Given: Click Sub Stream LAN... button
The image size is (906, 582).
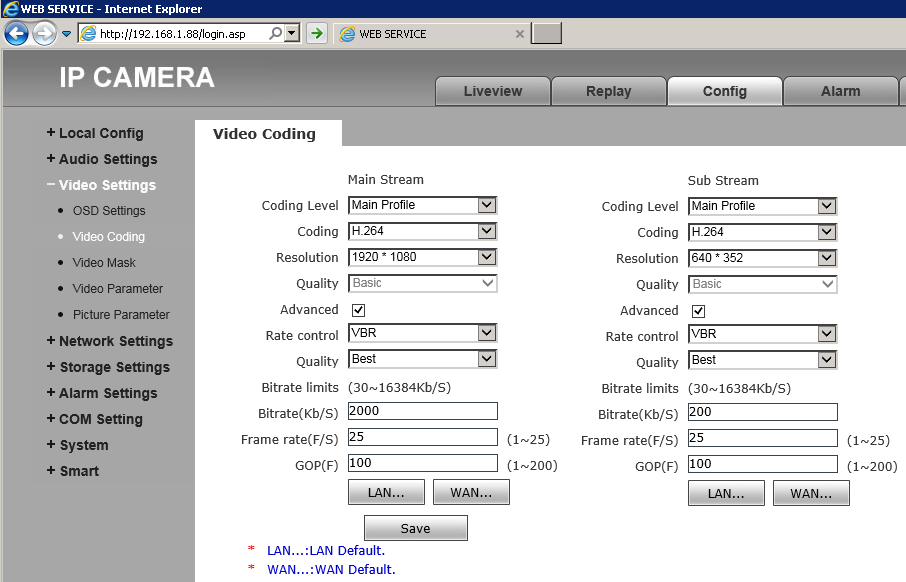Looking at the screenshot, I should coord(726,494).
